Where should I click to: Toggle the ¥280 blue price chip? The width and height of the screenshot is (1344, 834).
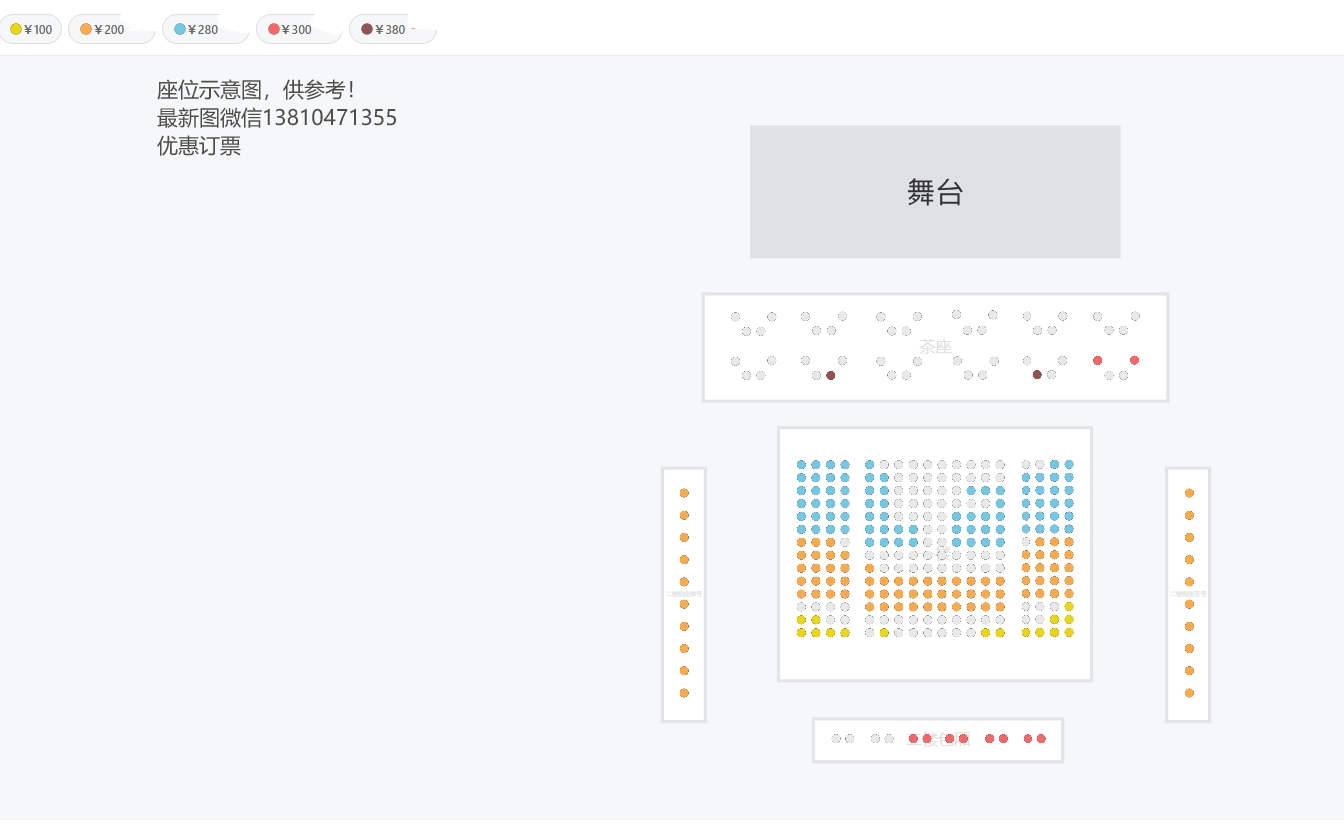pyautogui.click(x=197, y=30)
